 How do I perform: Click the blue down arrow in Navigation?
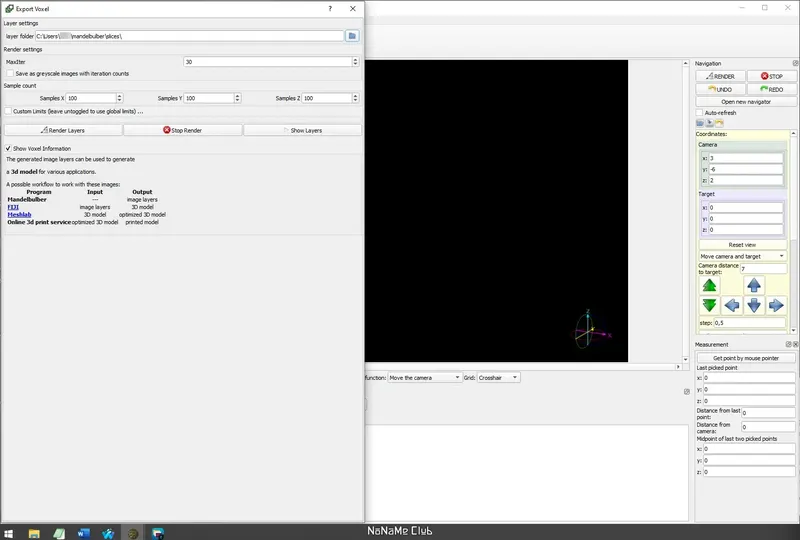pos(754,305)
